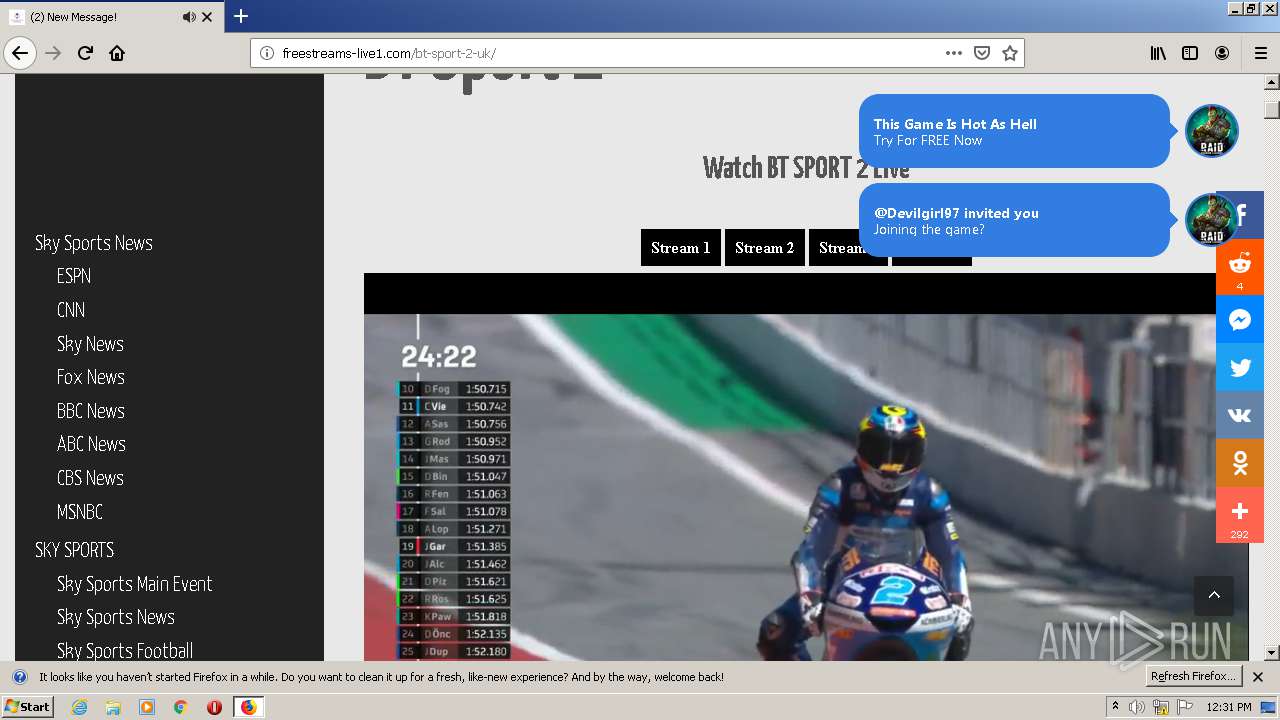Open more sharing options plus button

click(1240, 515)
